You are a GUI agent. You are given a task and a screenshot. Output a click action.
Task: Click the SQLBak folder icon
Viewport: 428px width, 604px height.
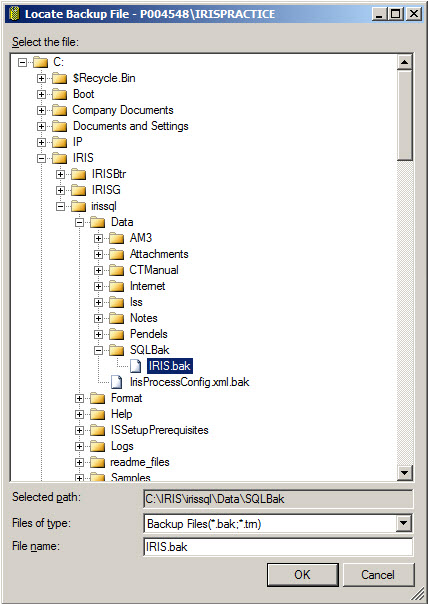116,350
